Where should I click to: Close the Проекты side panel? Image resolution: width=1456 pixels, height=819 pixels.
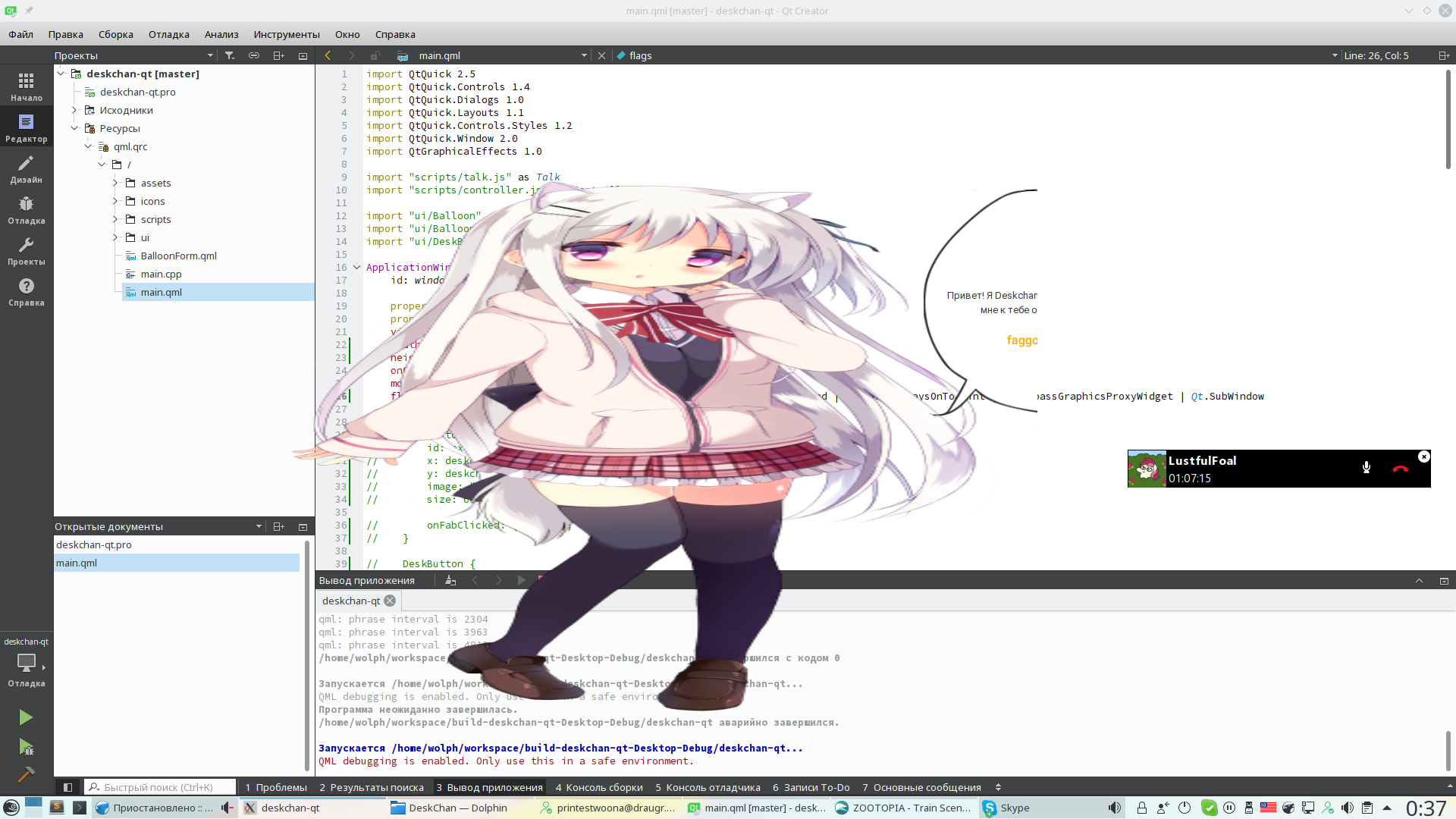point(303,55)
